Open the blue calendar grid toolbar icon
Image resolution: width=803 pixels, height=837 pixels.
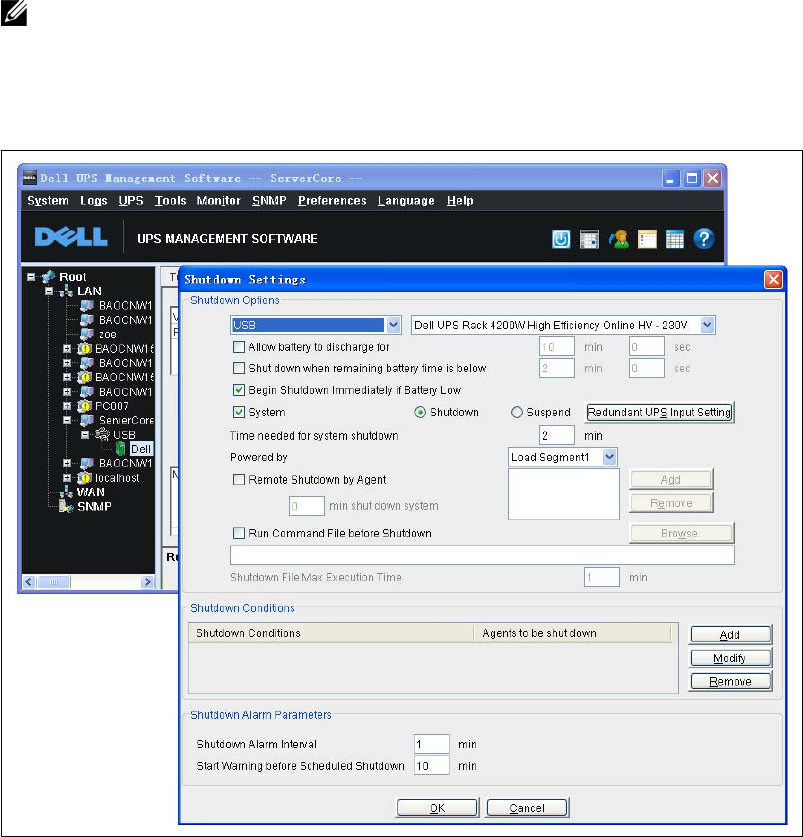coord(675,239)
